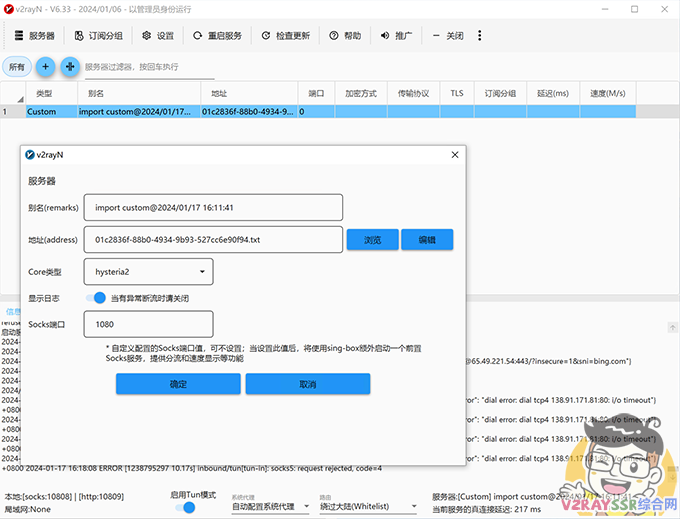Click the 推广 promotion item
This screenshot has height=519, width=680.
pos(396,36)
